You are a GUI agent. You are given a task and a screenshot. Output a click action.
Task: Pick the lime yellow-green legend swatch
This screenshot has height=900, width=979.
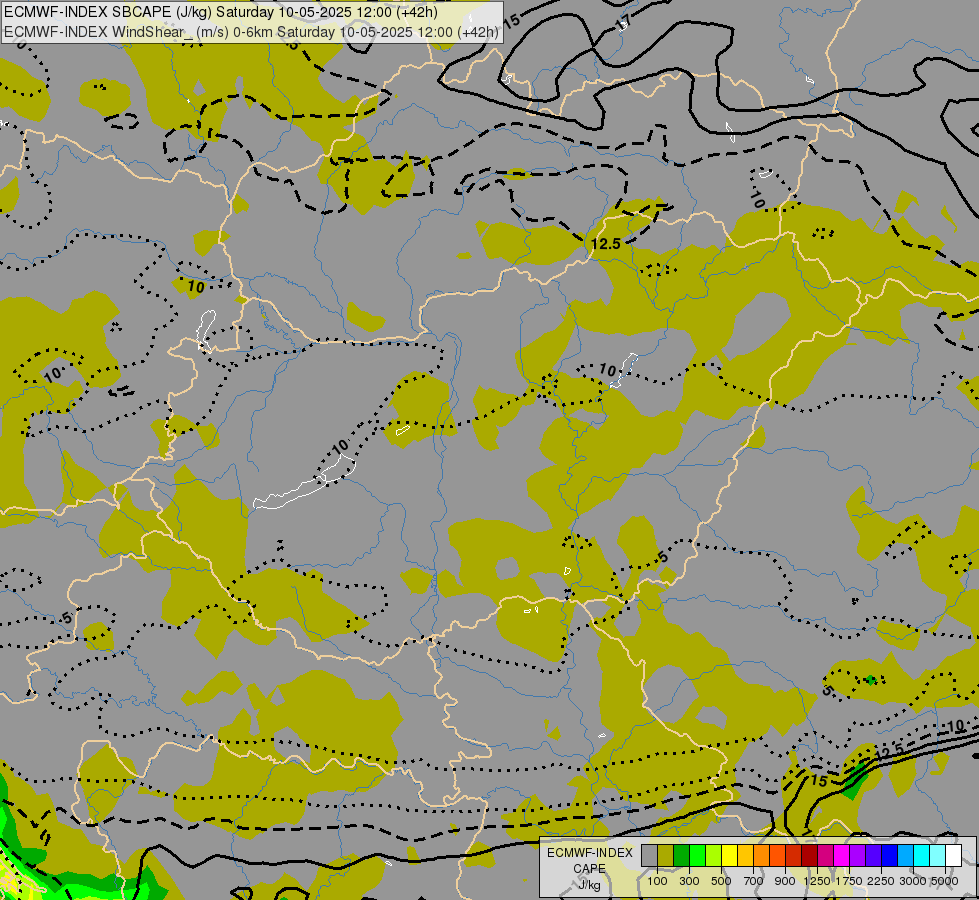(x=714, y=855)
